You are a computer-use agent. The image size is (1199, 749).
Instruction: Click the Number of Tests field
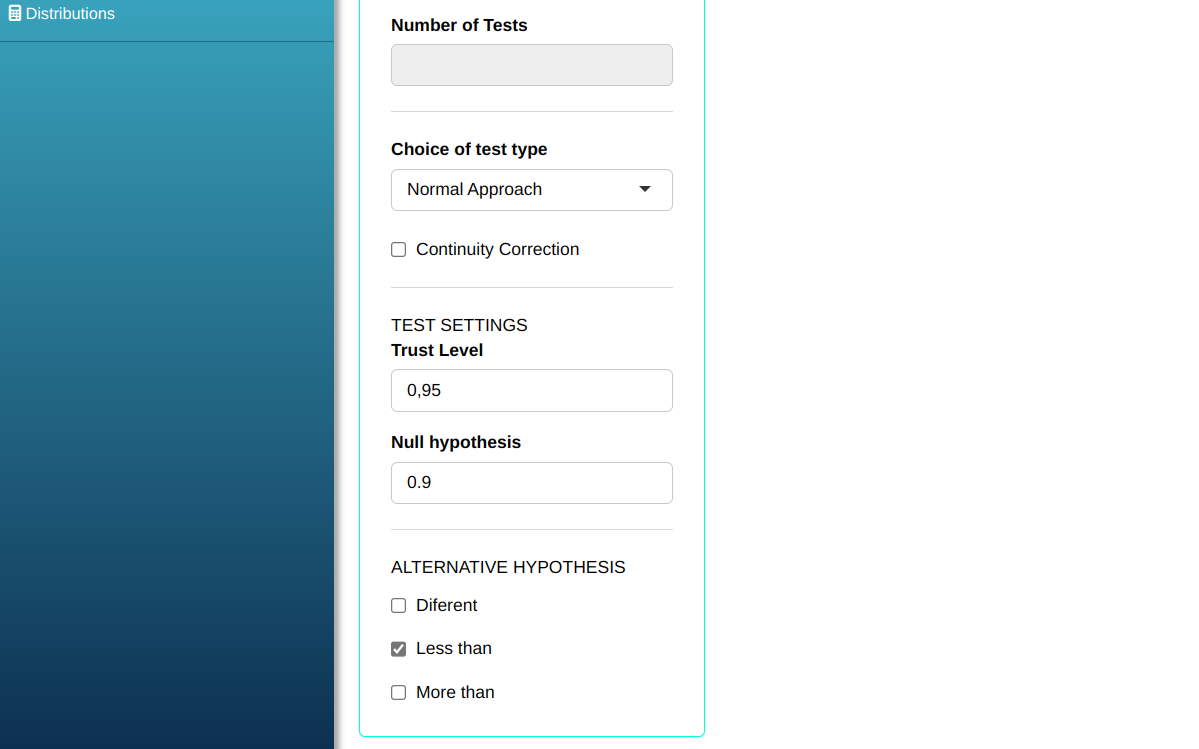(x=531, y=65)
